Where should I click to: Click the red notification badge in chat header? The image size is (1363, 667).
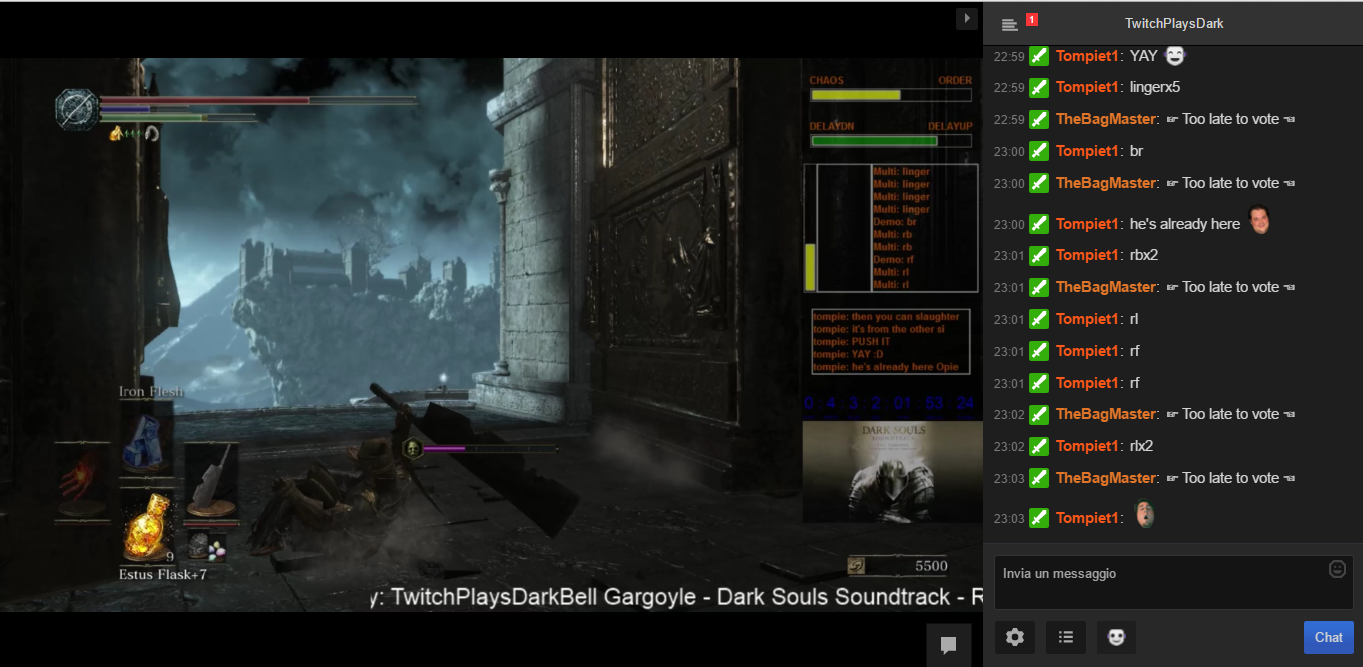pos(1032,19)
